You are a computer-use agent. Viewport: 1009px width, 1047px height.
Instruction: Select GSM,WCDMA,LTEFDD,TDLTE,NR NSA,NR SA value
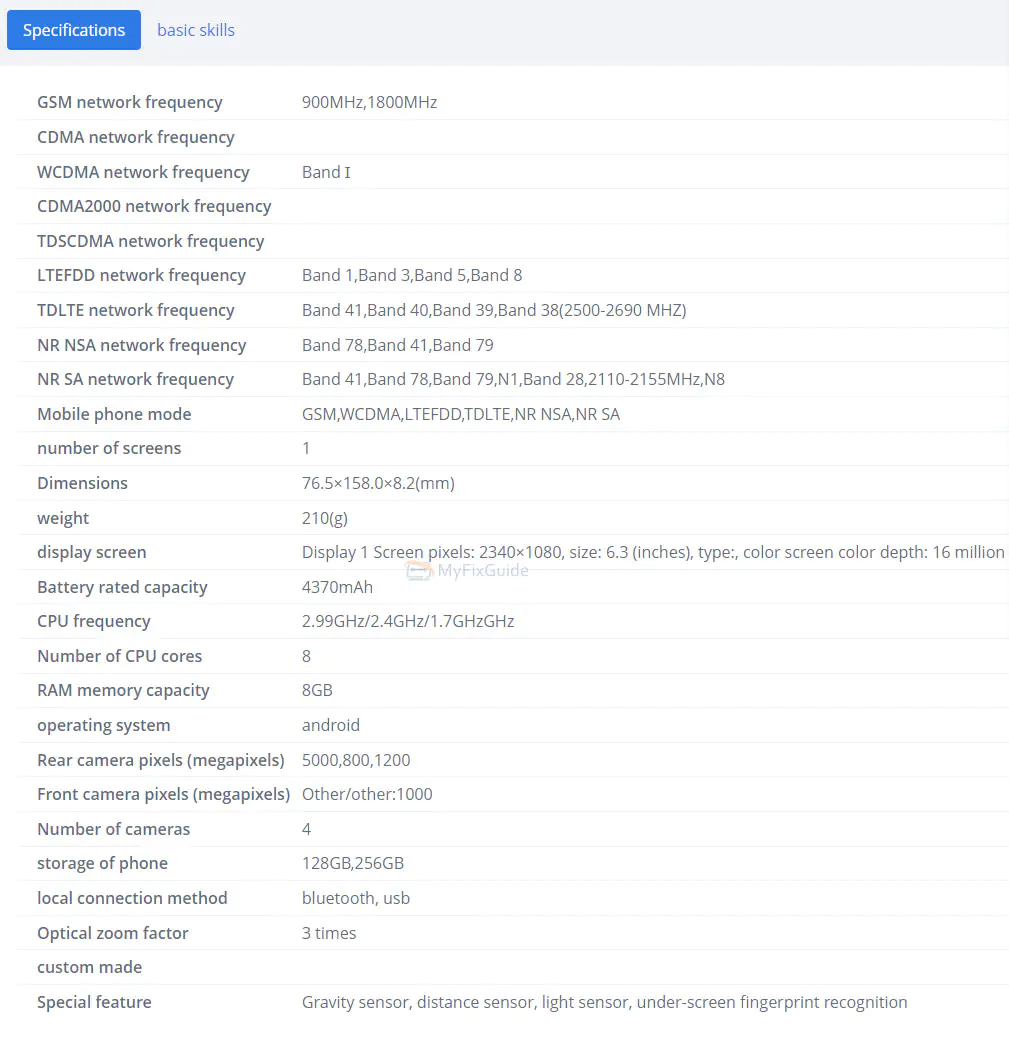tap(461, 414)
